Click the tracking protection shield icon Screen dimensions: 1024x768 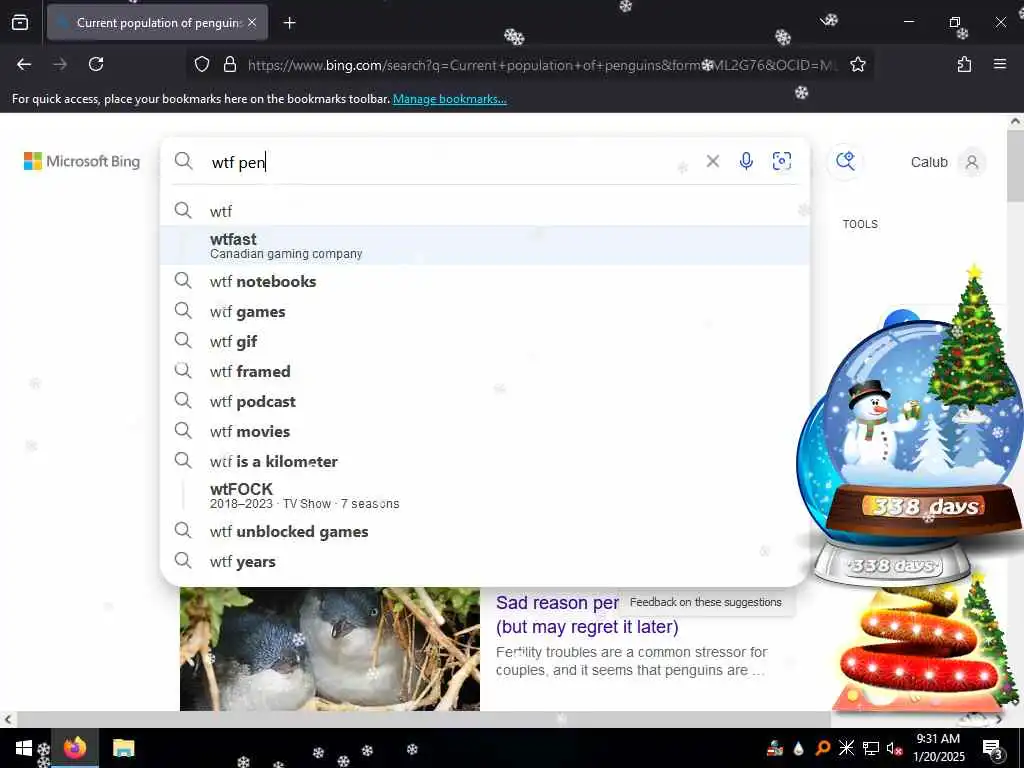(202, 64)
